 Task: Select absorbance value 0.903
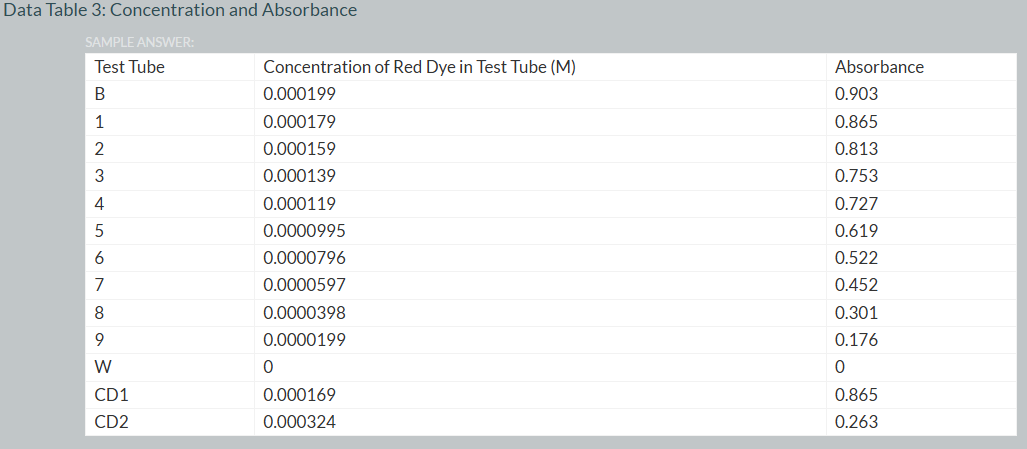click(856, 95)
